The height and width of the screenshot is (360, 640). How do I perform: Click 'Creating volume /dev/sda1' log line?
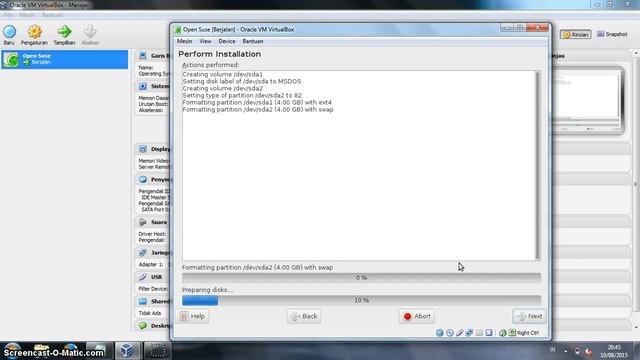pyautogui.click(x=223, y=74)
